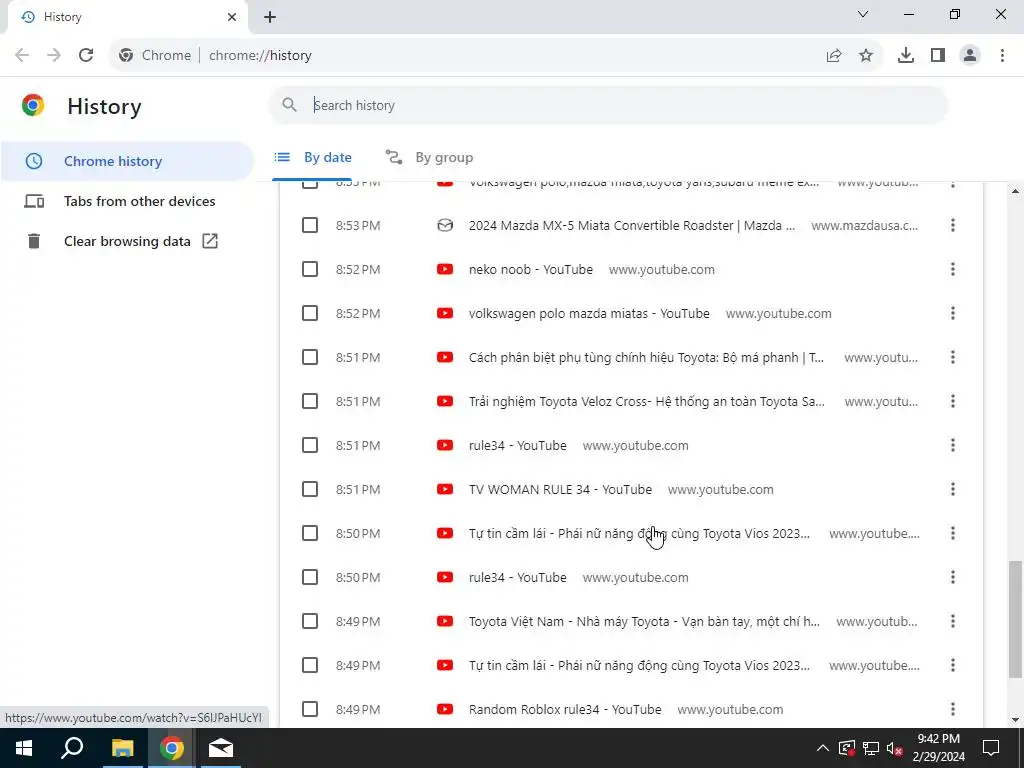Focus the Search history field

point(607,105)
